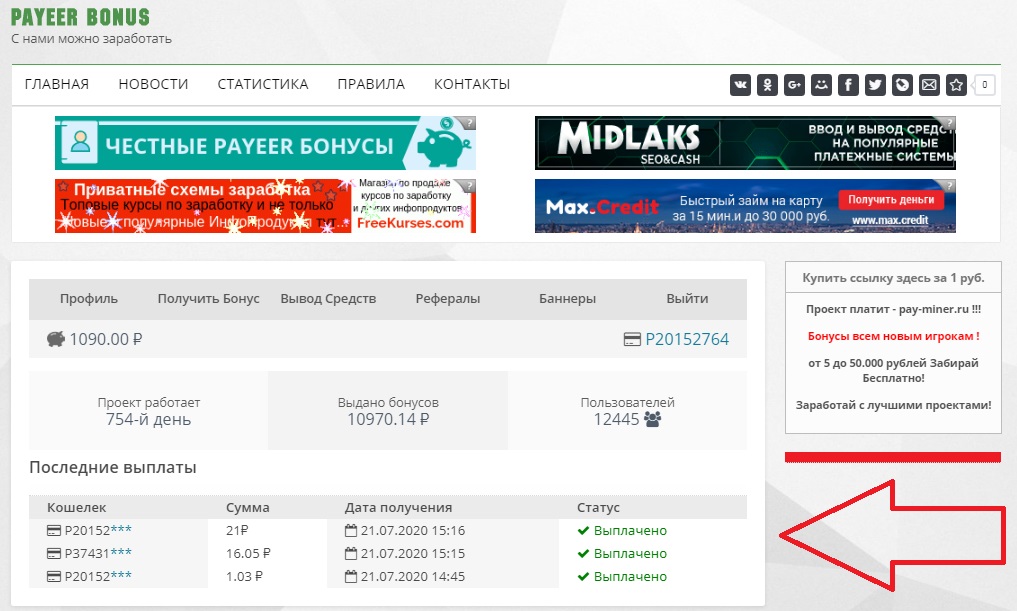
Task: Click the share counter showing 0
Action: [x=985, y=84]
